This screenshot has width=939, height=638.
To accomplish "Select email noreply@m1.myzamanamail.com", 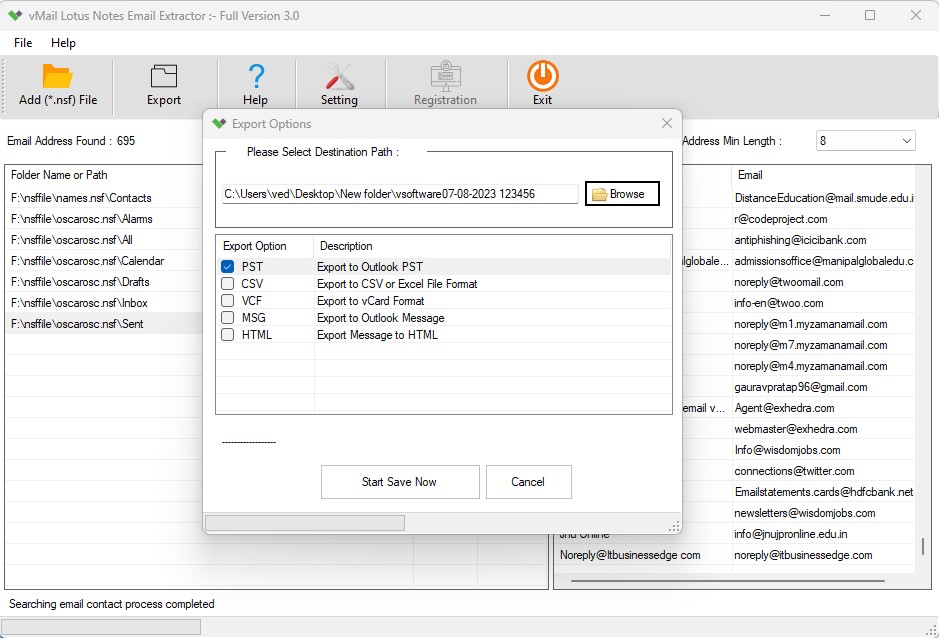I will (811, 323).
